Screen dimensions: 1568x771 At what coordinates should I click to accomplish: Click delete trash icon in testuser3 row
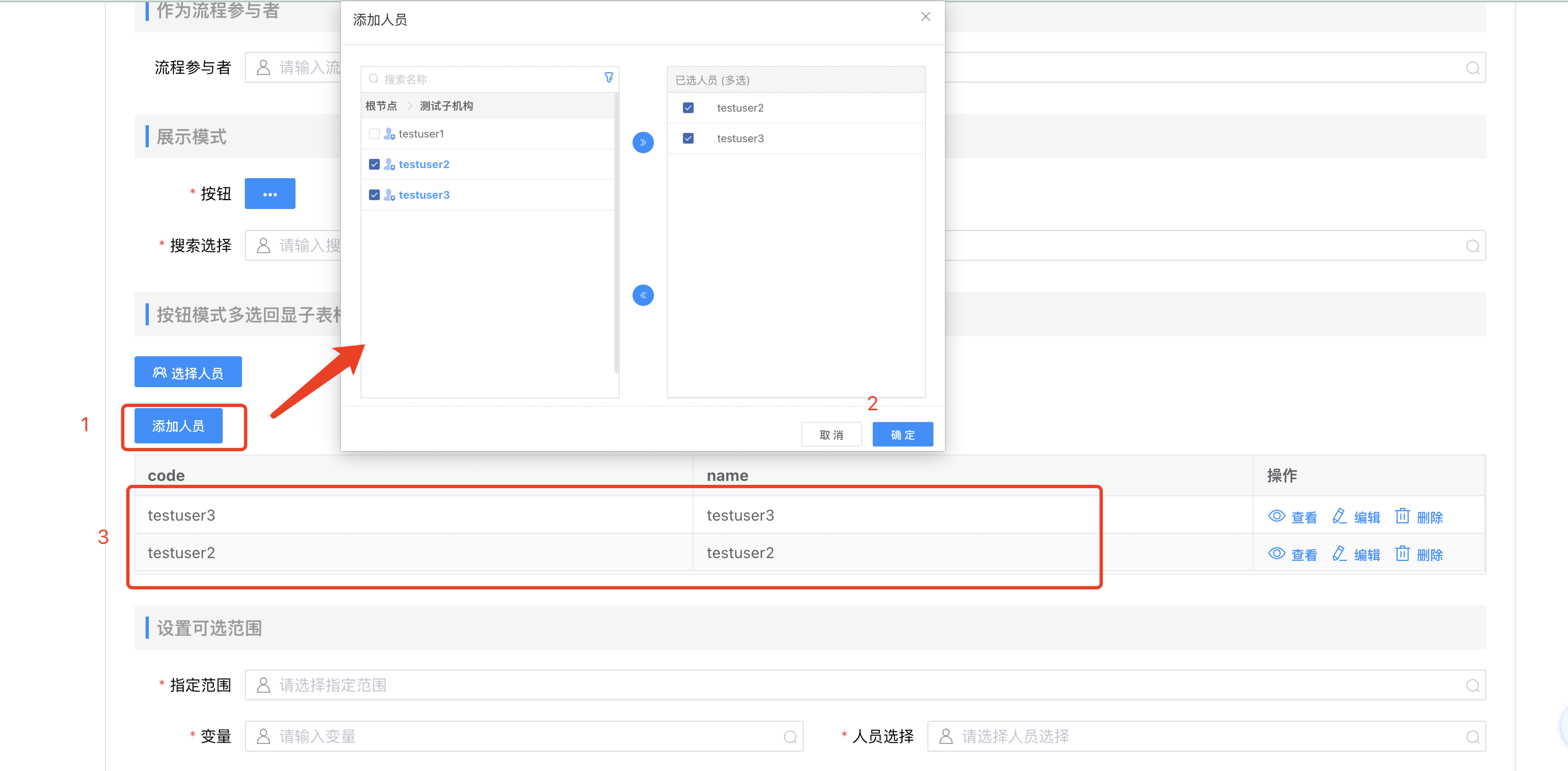pos(1402,516)
